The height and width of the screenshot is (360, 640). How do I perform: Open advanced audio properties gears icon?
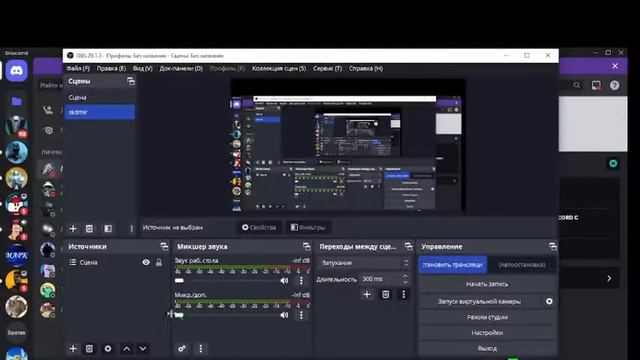pyautogui.click(x=182, y=349)
